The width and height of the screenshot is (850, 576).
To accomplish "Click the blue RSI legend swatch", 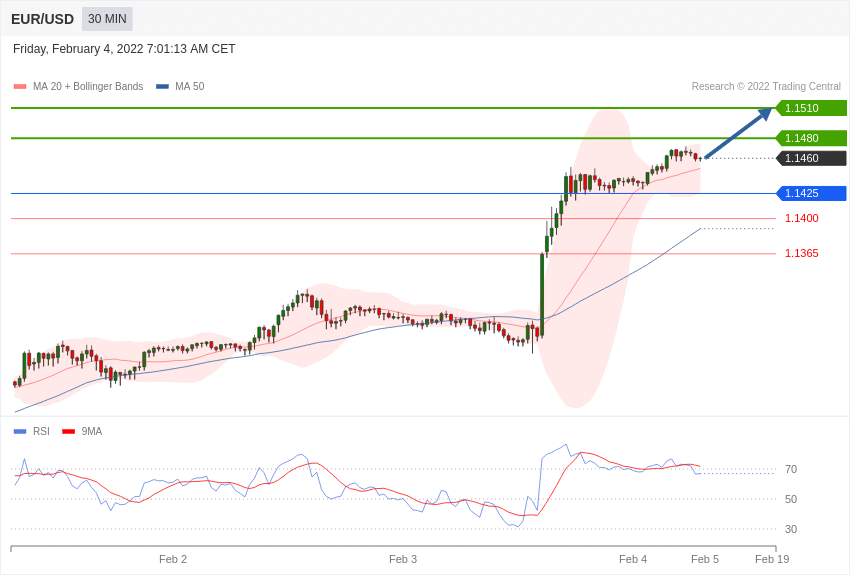I will 20,431.
